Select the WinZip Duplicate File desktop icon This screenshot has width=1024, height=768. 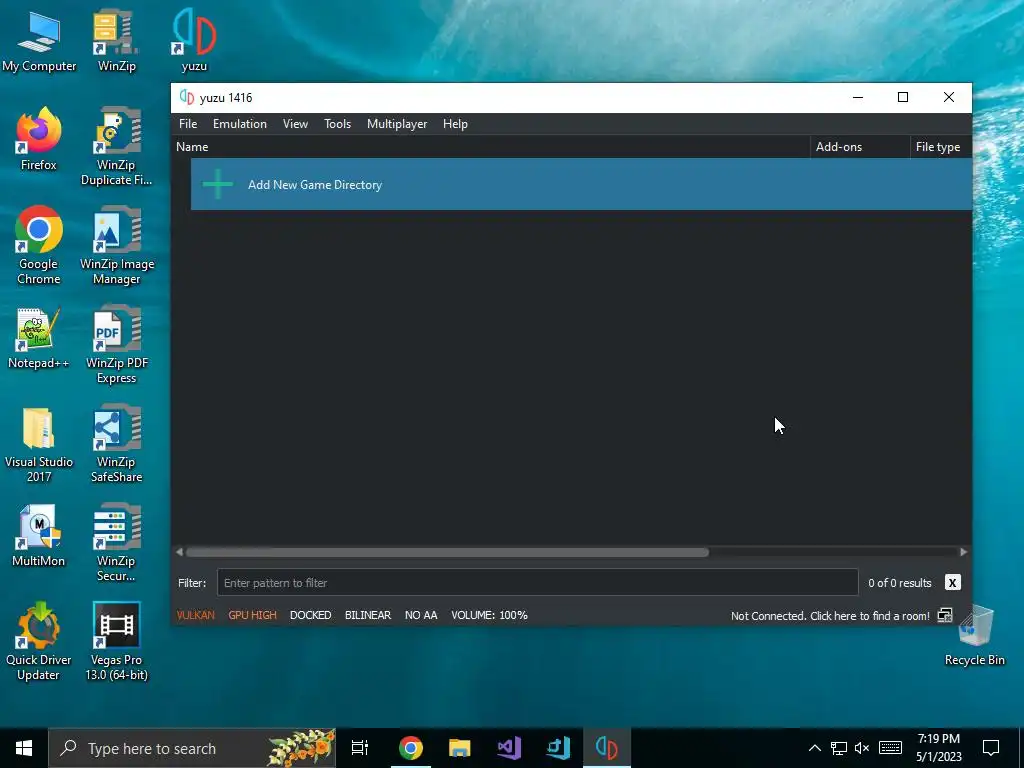(x=116, y=147)
